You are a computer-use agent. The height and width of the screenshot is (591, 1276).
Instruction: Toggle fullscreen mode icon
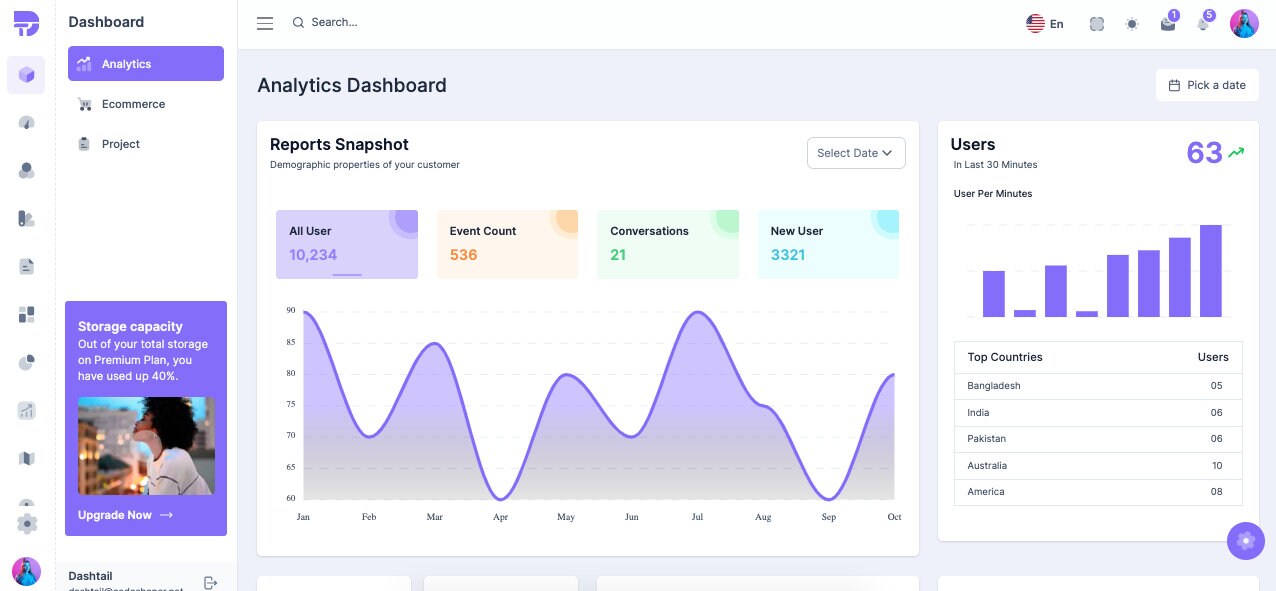click(1097, 24)
